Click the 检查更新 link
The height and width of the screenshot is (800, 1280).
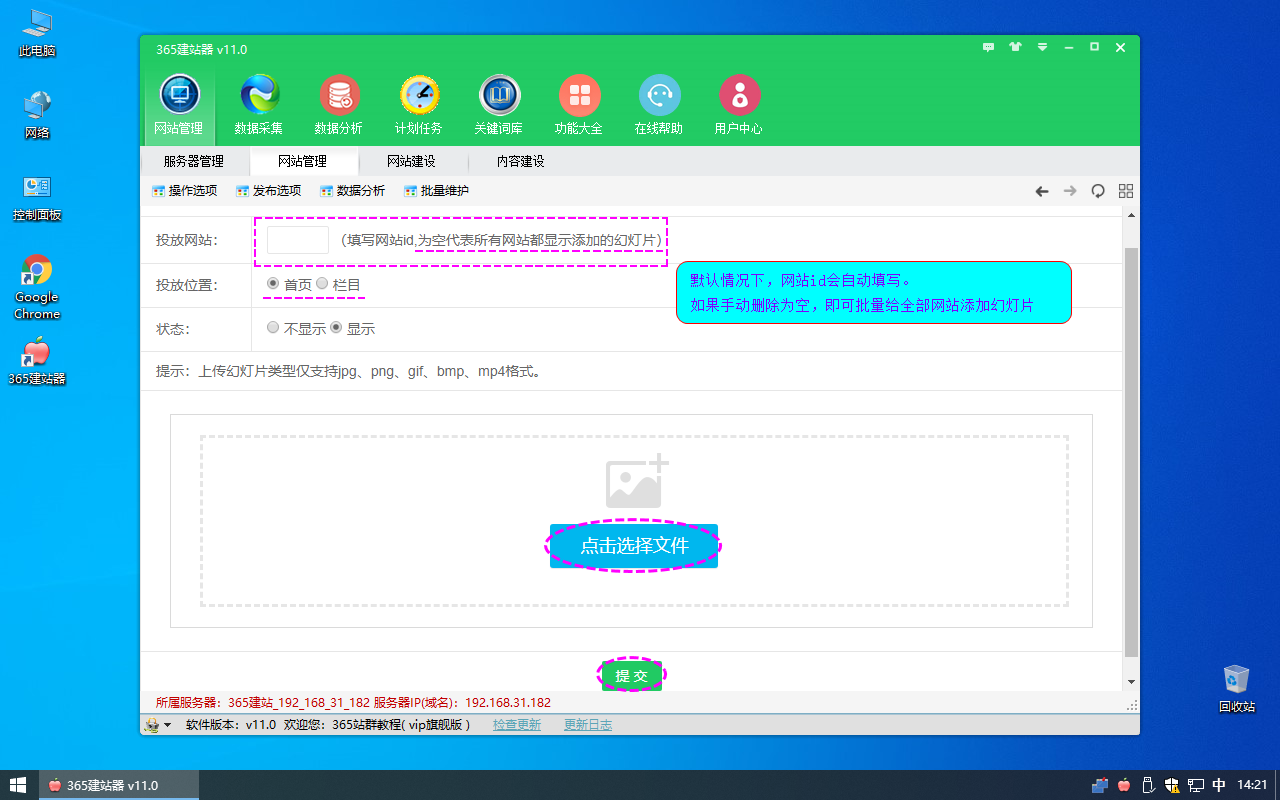point(517,725)
